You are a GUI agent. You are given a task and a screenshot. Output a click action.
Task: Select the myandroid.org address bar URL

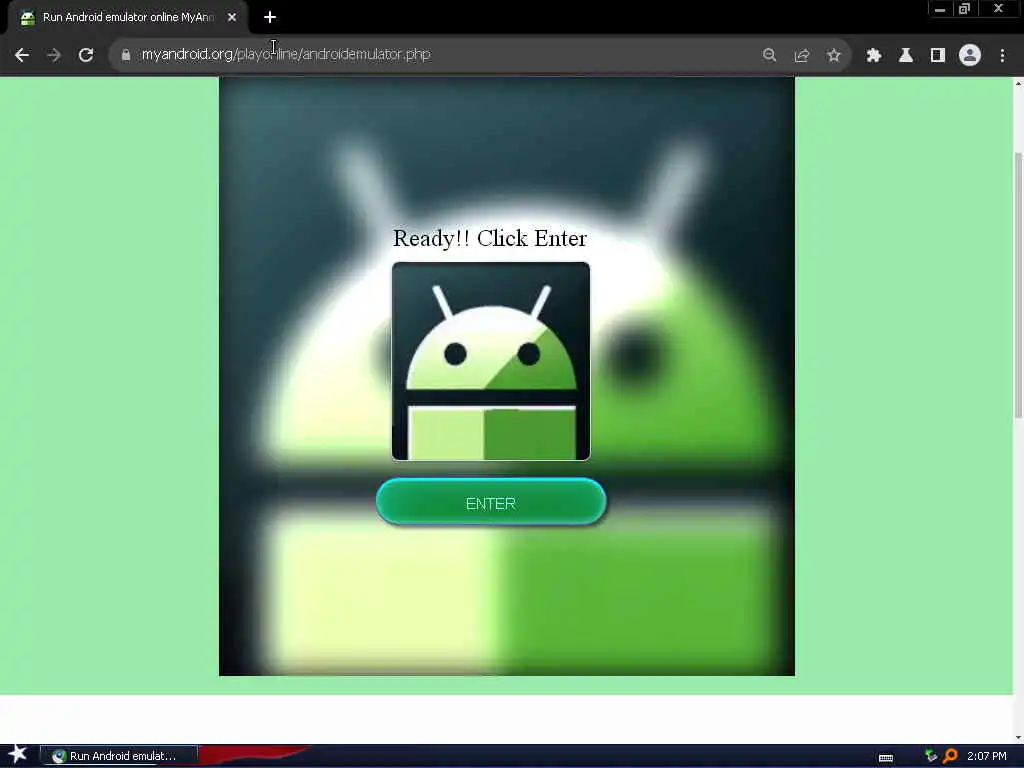(286, 54)
